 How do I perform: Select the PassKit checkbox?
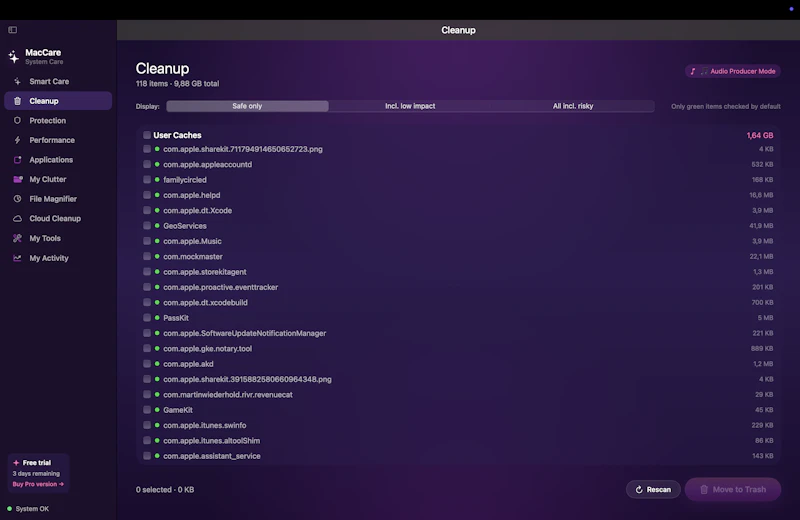[x=147, y=317]
